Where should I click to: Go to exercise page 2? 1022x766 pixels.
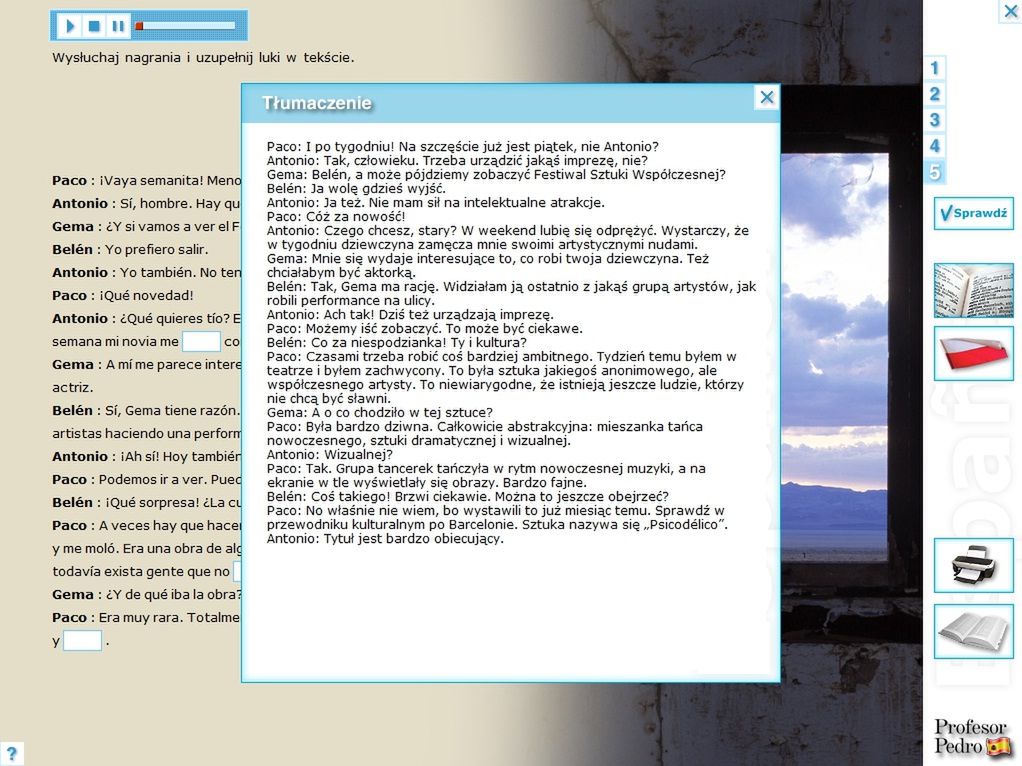click(934, 94)
